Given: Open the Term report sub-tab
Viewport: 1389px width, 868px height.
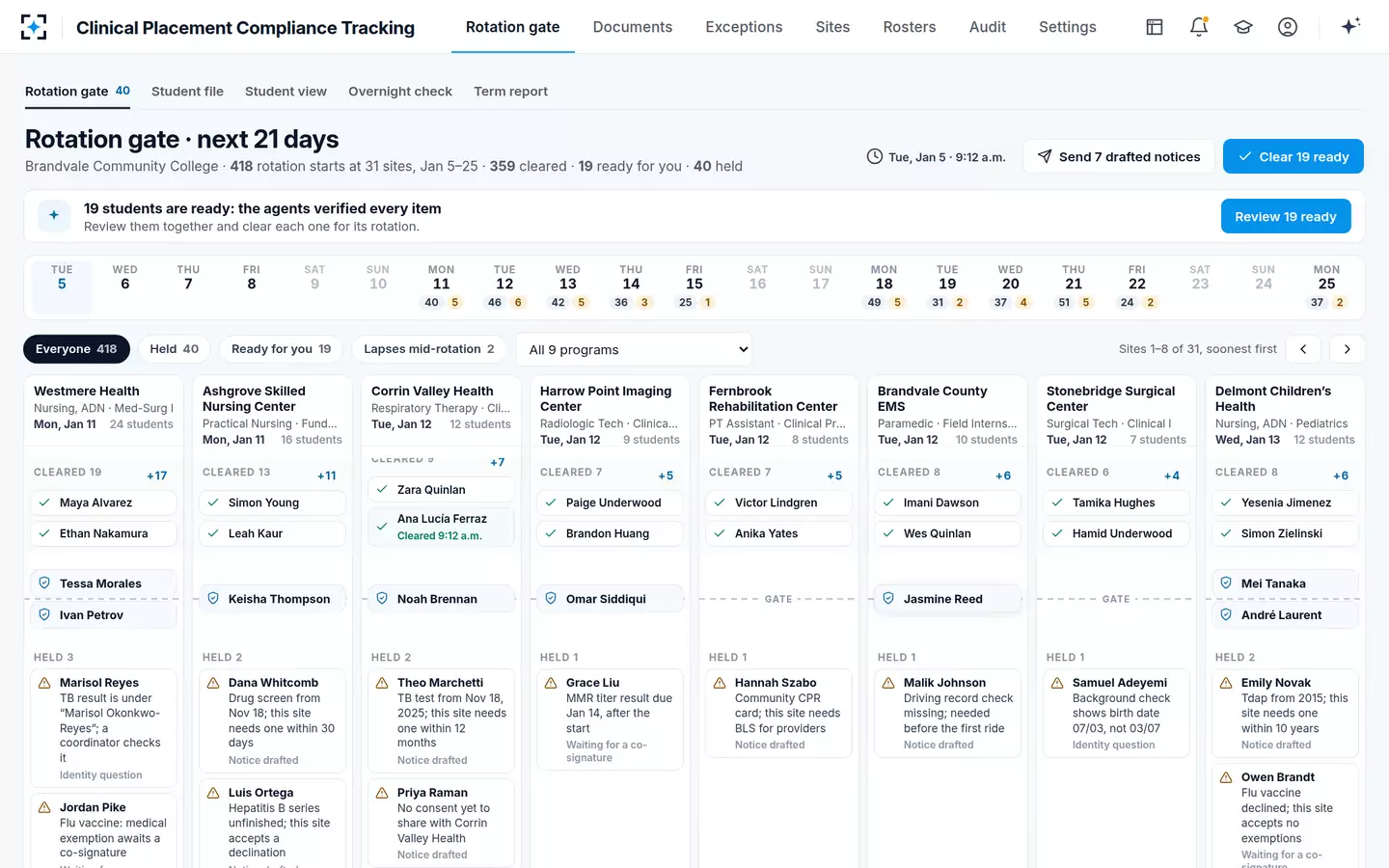Looking at the screenshot, I should (x=510, y=92).
